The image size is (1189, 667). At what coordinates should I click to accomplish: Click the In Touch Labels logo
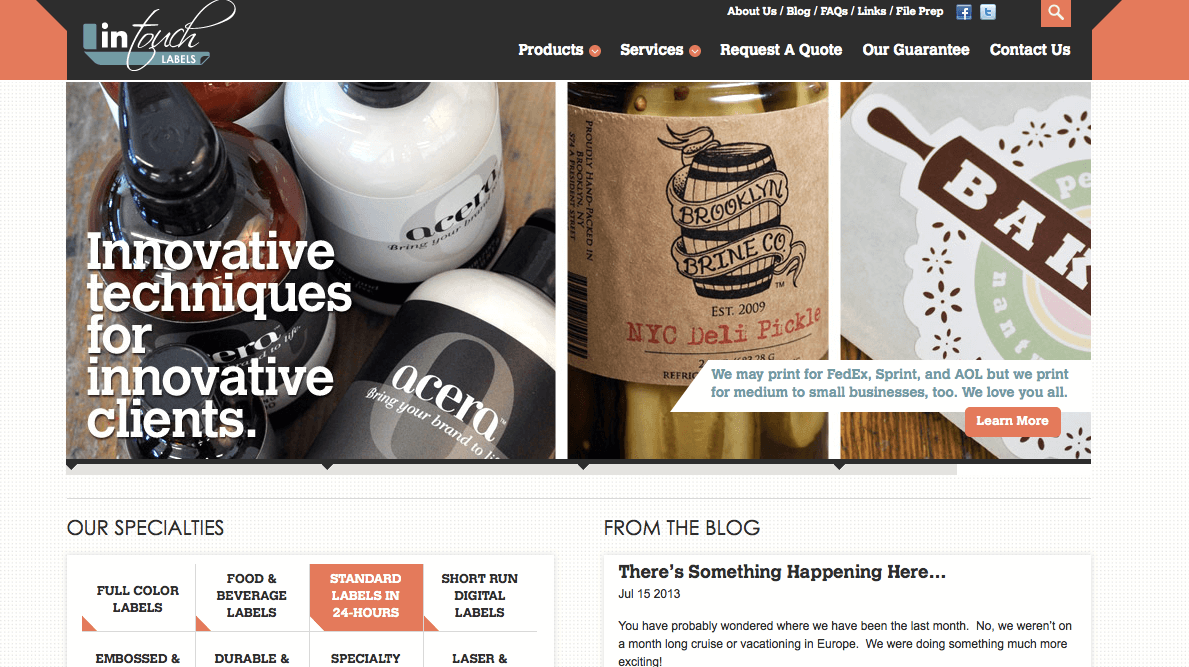[158, 38]
